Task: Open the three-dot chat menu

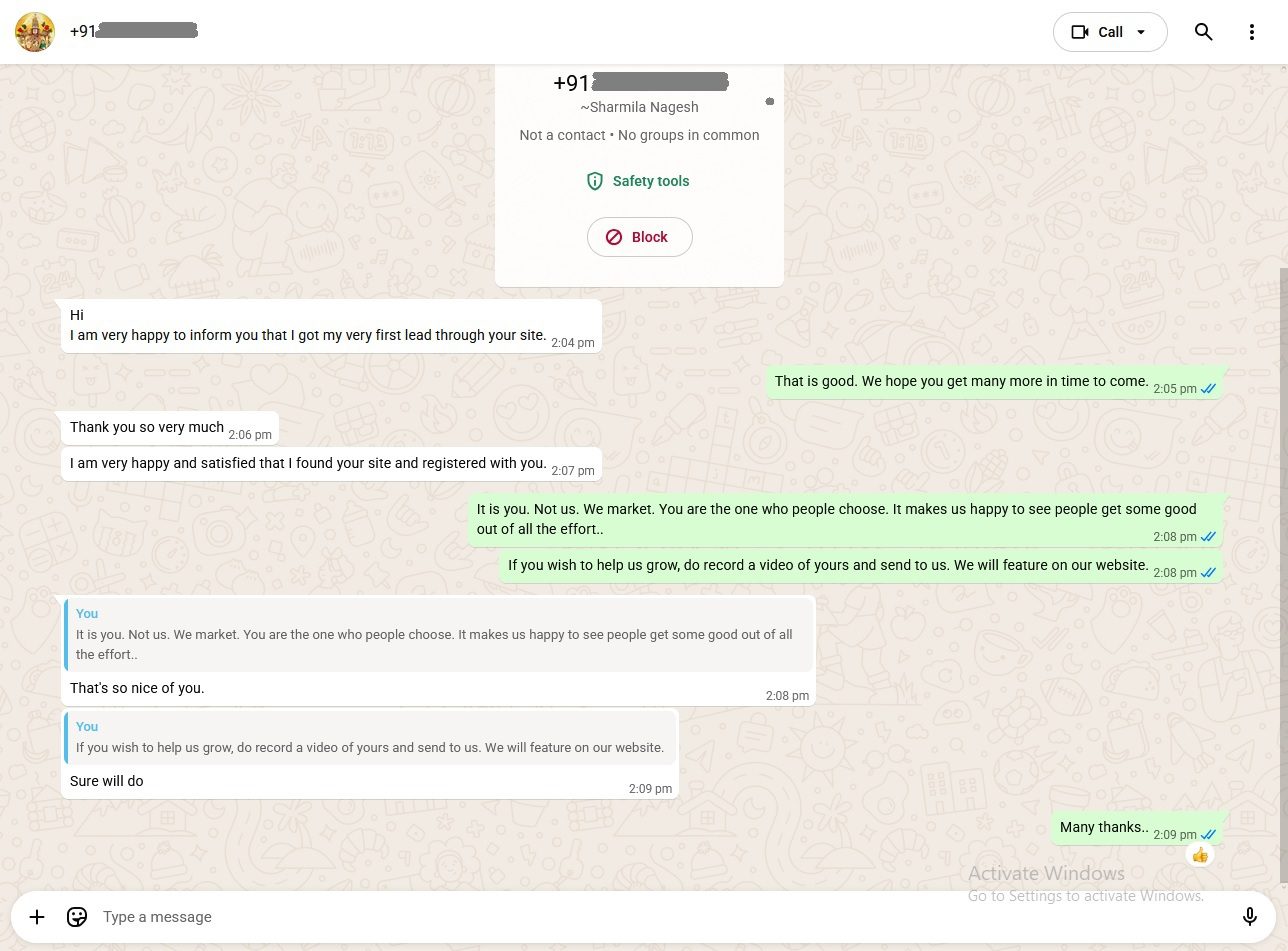Action: coord(1251,32)
